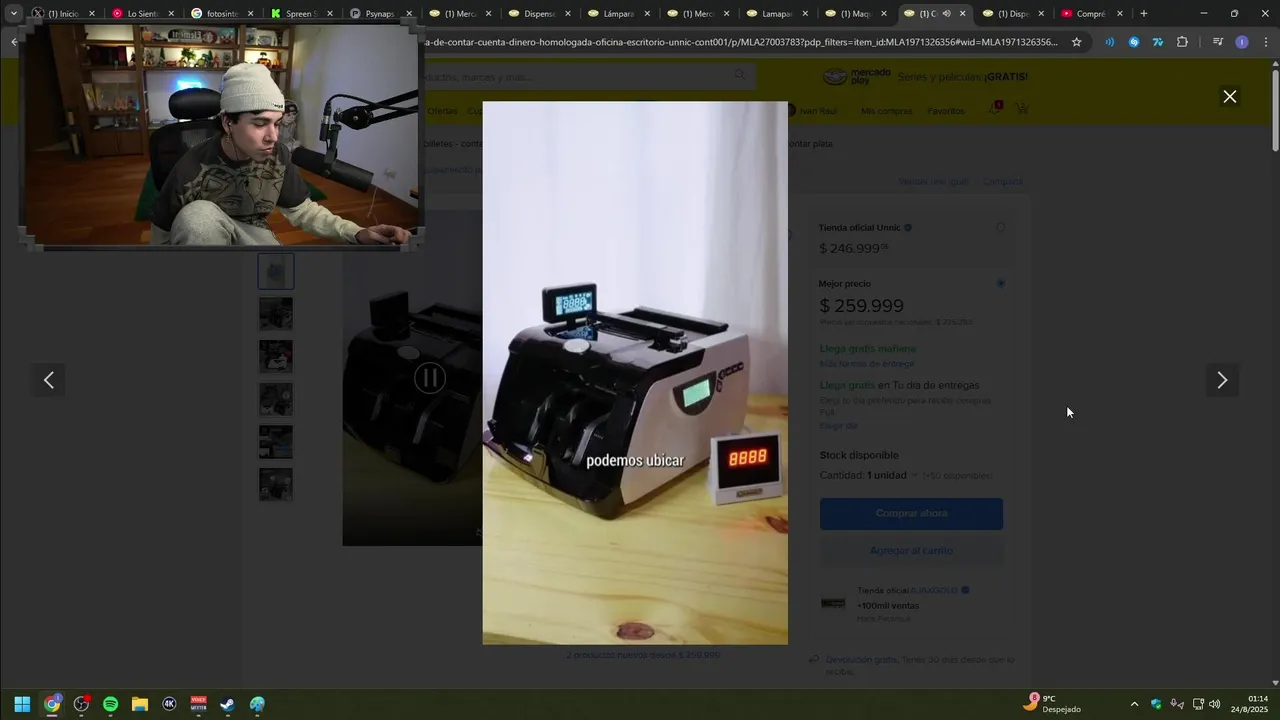The image size is (1280, 720).
Task: Click the "Devolución gratis" link
Action: (x=861, y=660)
